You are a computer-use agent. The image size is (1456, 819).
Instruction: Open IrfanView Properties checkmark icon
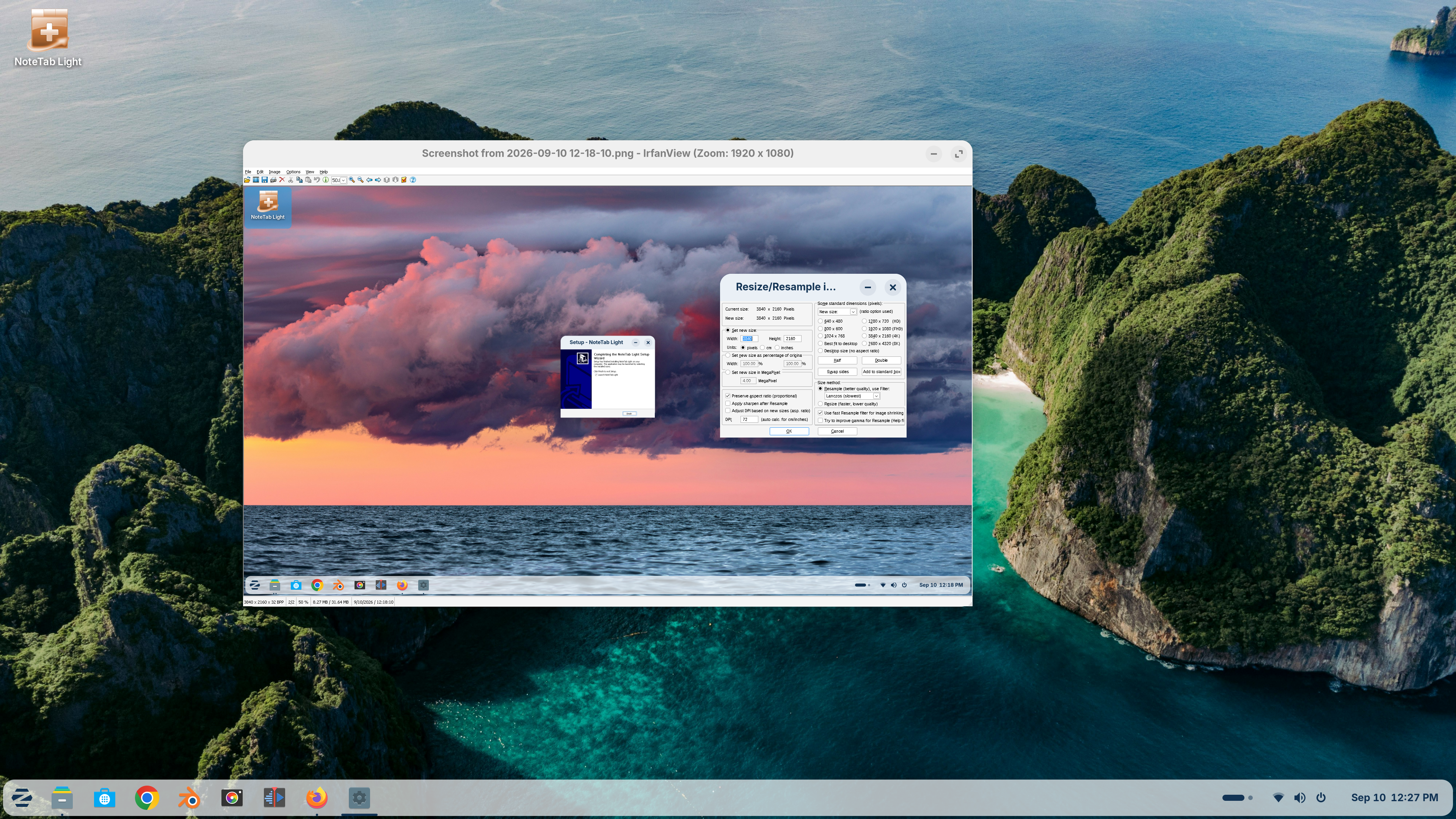tap(404, 180)
